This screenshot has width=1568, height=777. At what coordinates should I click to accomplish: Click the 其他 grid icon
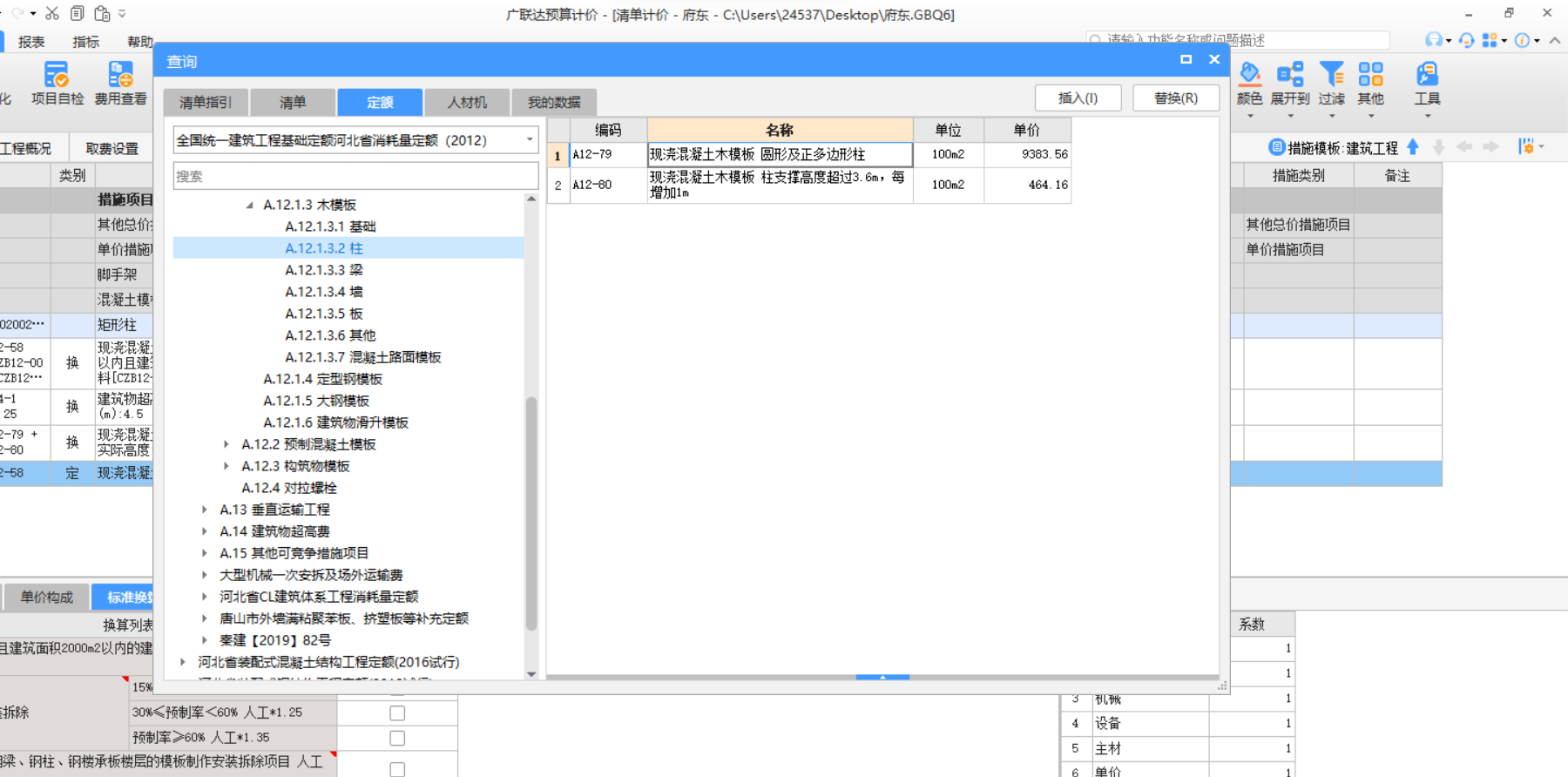[1370, 74]
